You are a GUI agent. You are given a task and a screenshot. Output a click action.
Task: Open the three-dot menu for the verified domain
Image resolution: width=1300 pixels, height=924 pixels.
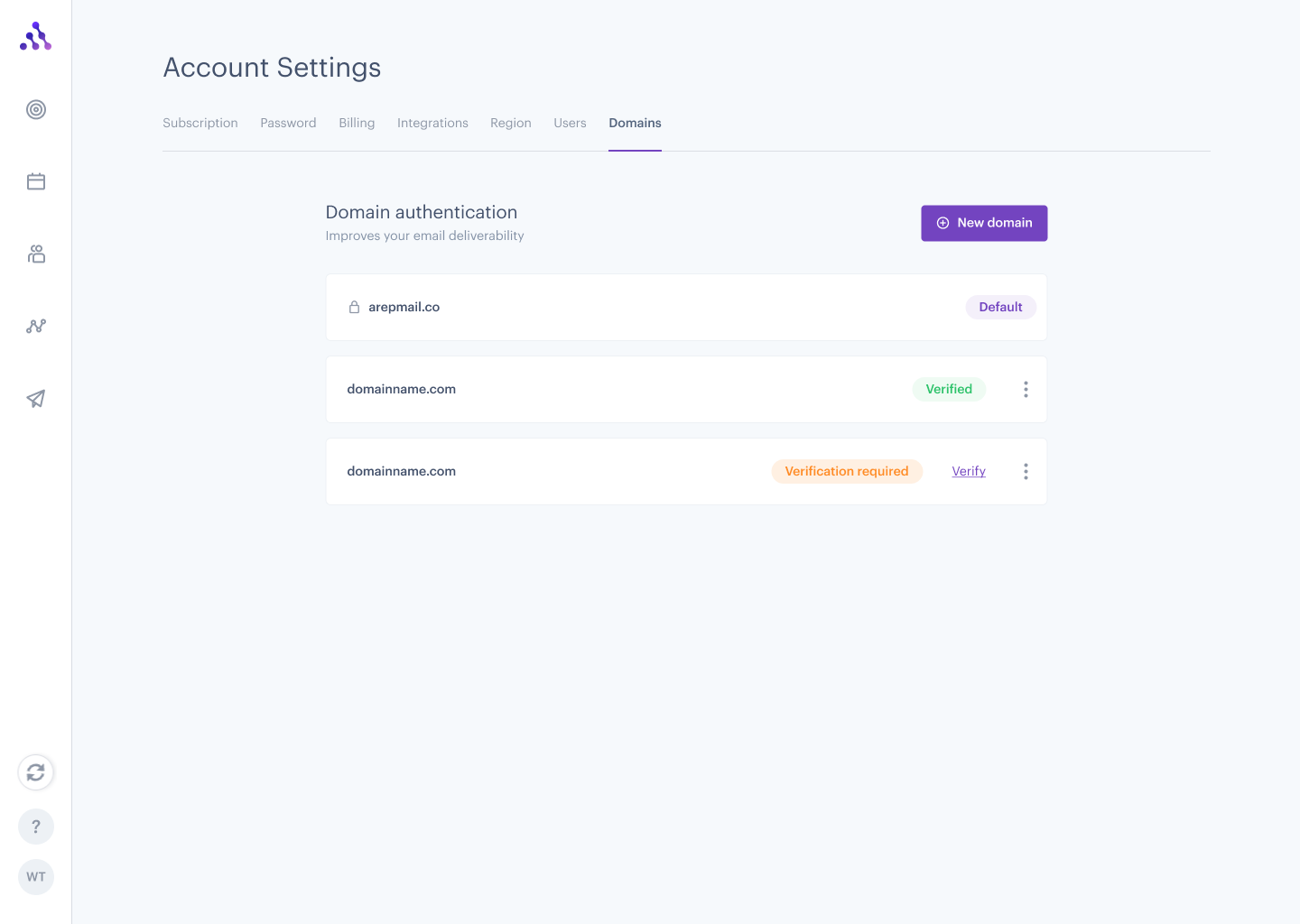1026,389
